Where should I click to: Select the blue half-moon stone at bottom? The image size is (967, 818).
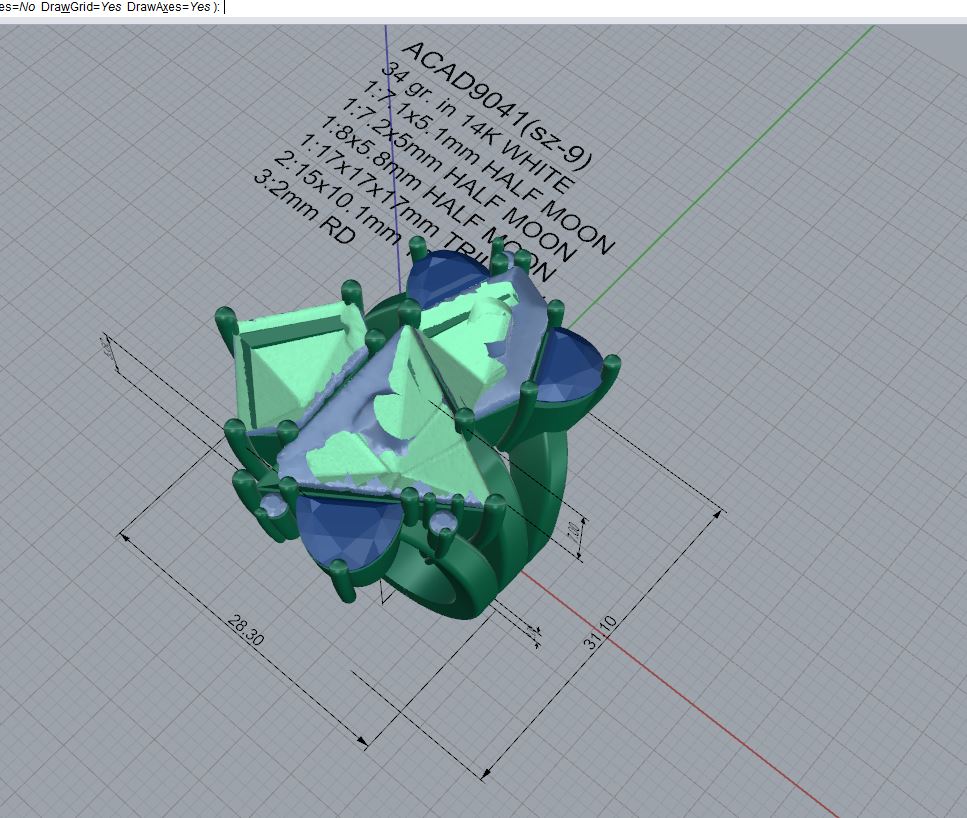345,527
